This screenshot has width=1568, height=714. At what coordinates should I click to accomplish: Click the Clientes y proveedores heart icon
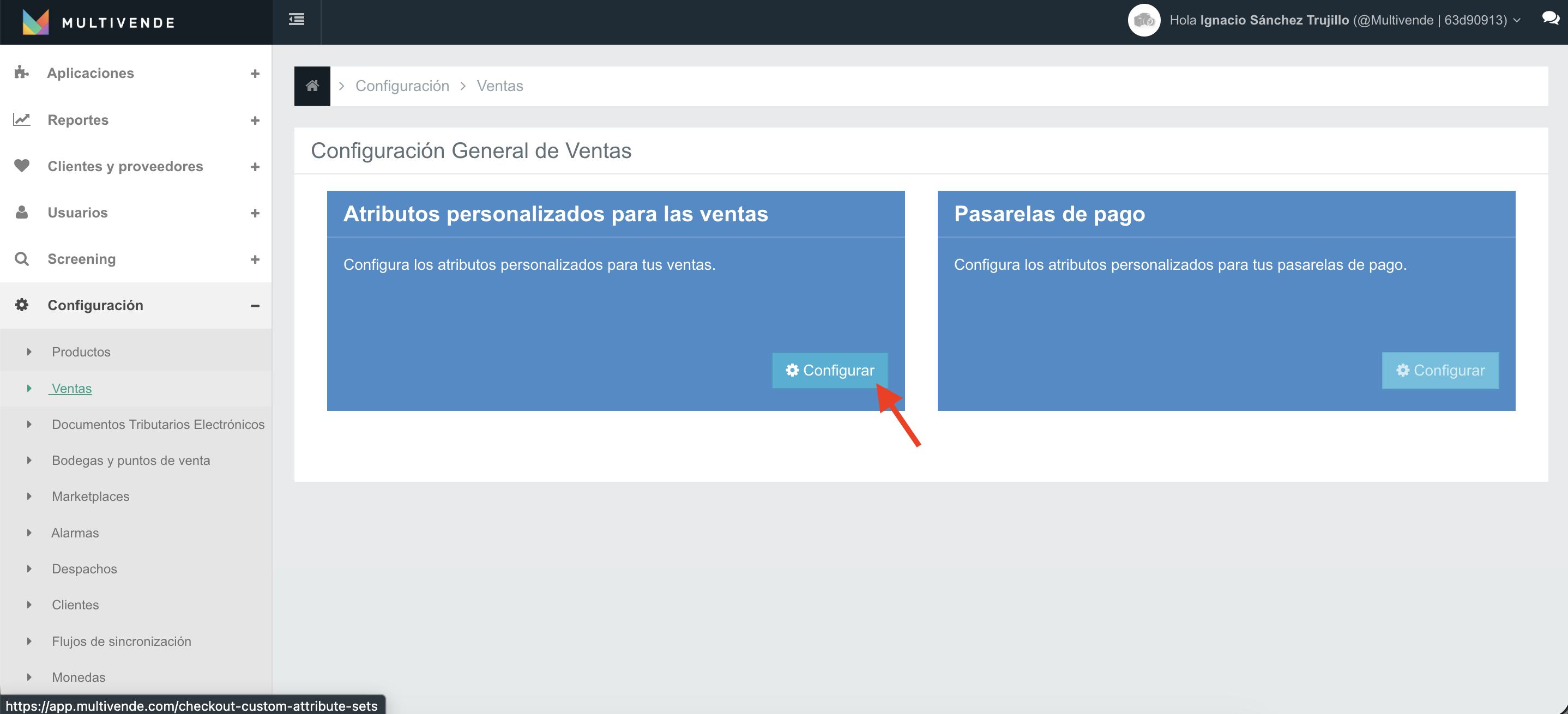[21, 166]
